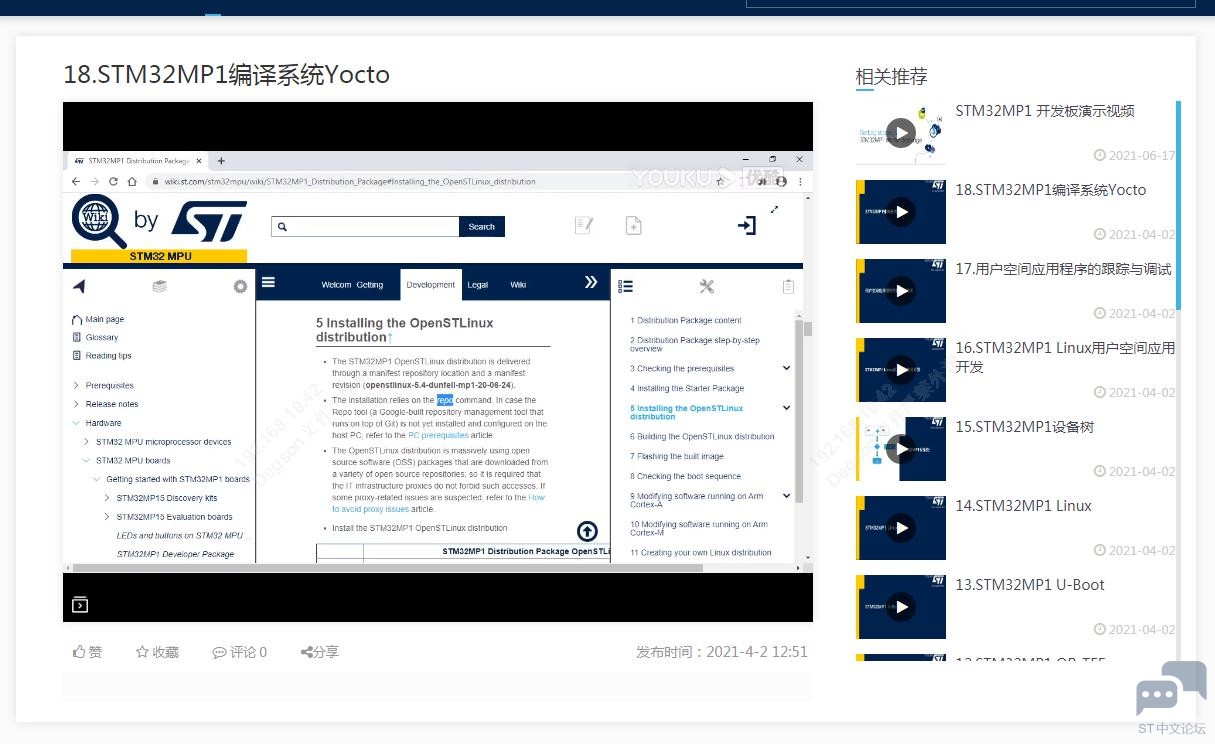The height and width of the screenshot is (744, 1215).
Task: Click the Main page link in wiki sidebar
Action: (105, 319)
